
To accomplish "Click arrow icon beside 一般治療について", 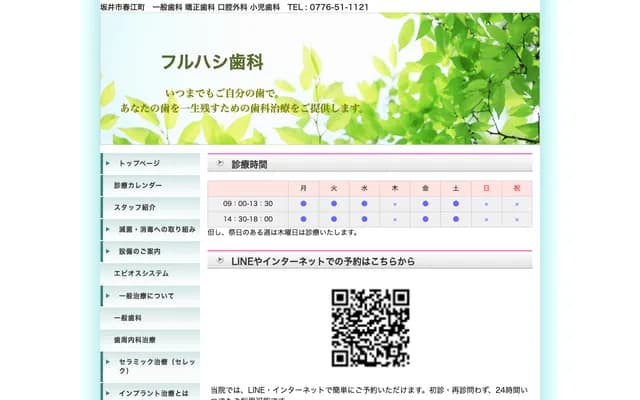I will click(108, 296).
